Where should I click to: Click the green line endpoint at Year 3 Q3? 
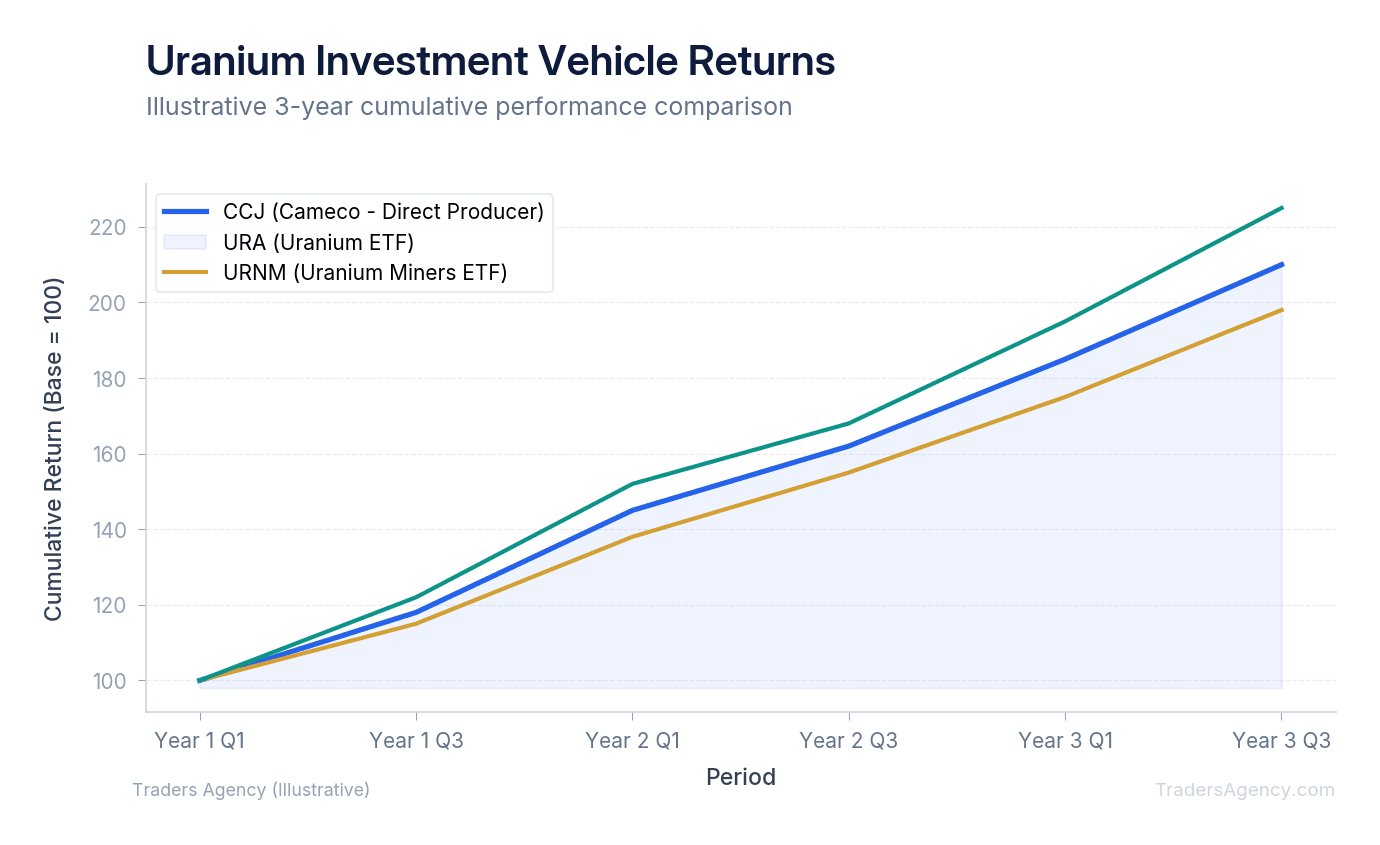(x=1281, y=208)
